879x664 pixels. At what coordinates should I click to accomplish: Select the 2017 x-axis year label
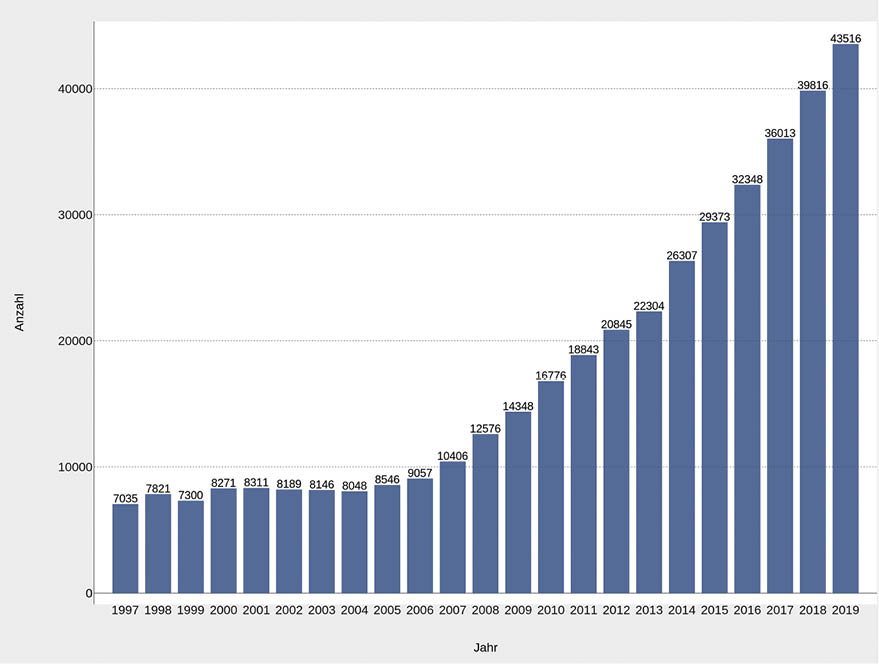(x=780, y=610)
